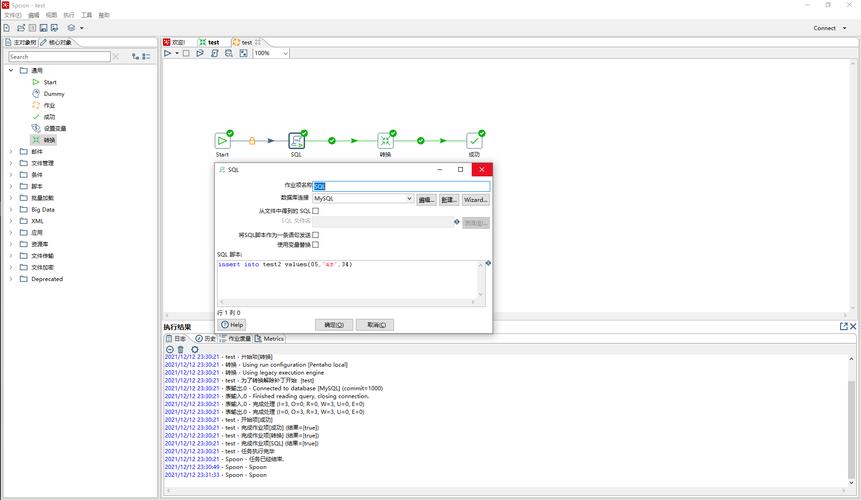Collapse the 通用 folder
Viewport: 861px width, 500px height.
pyautogui.click(x=10, y=70)
